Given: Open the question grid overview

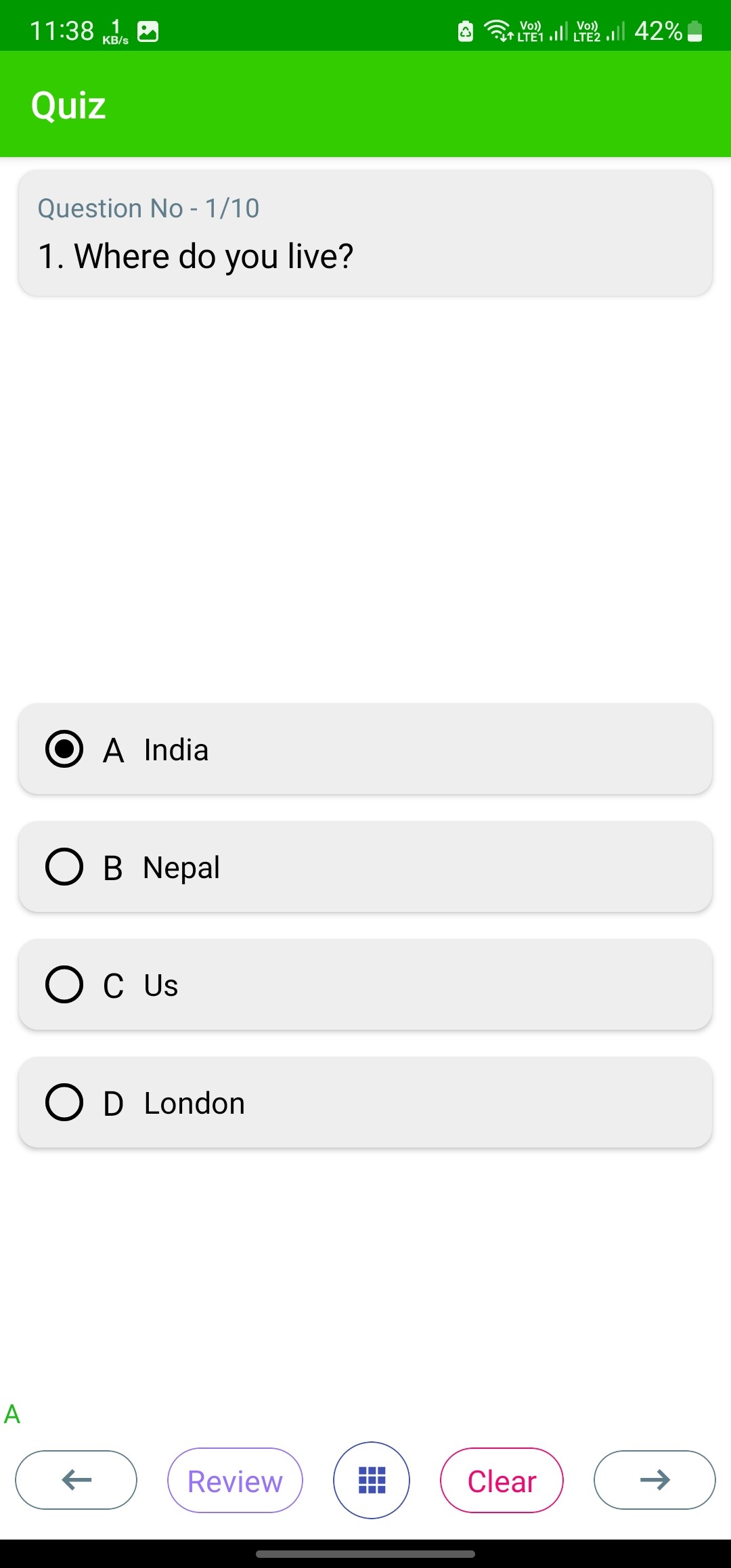Looking at the screenshot, I should [x=372, y=1480].
